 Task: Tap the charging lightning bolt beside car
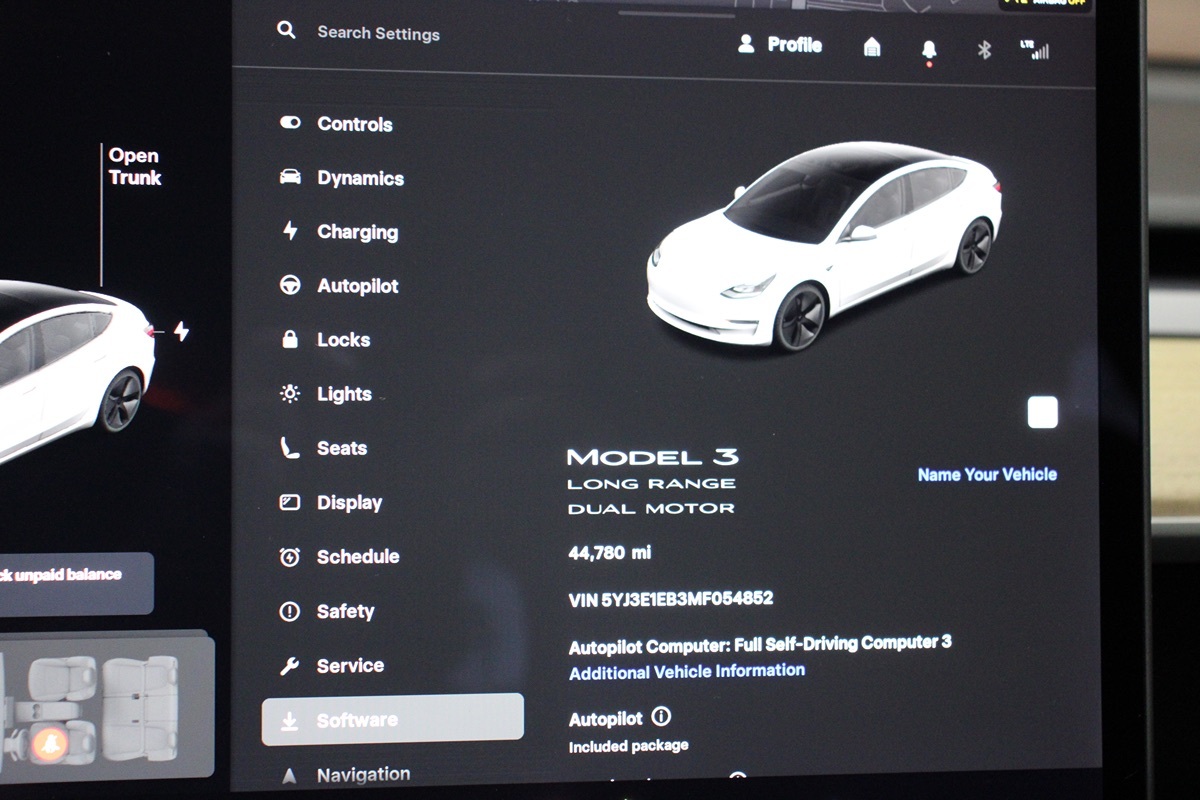[181, 331]
